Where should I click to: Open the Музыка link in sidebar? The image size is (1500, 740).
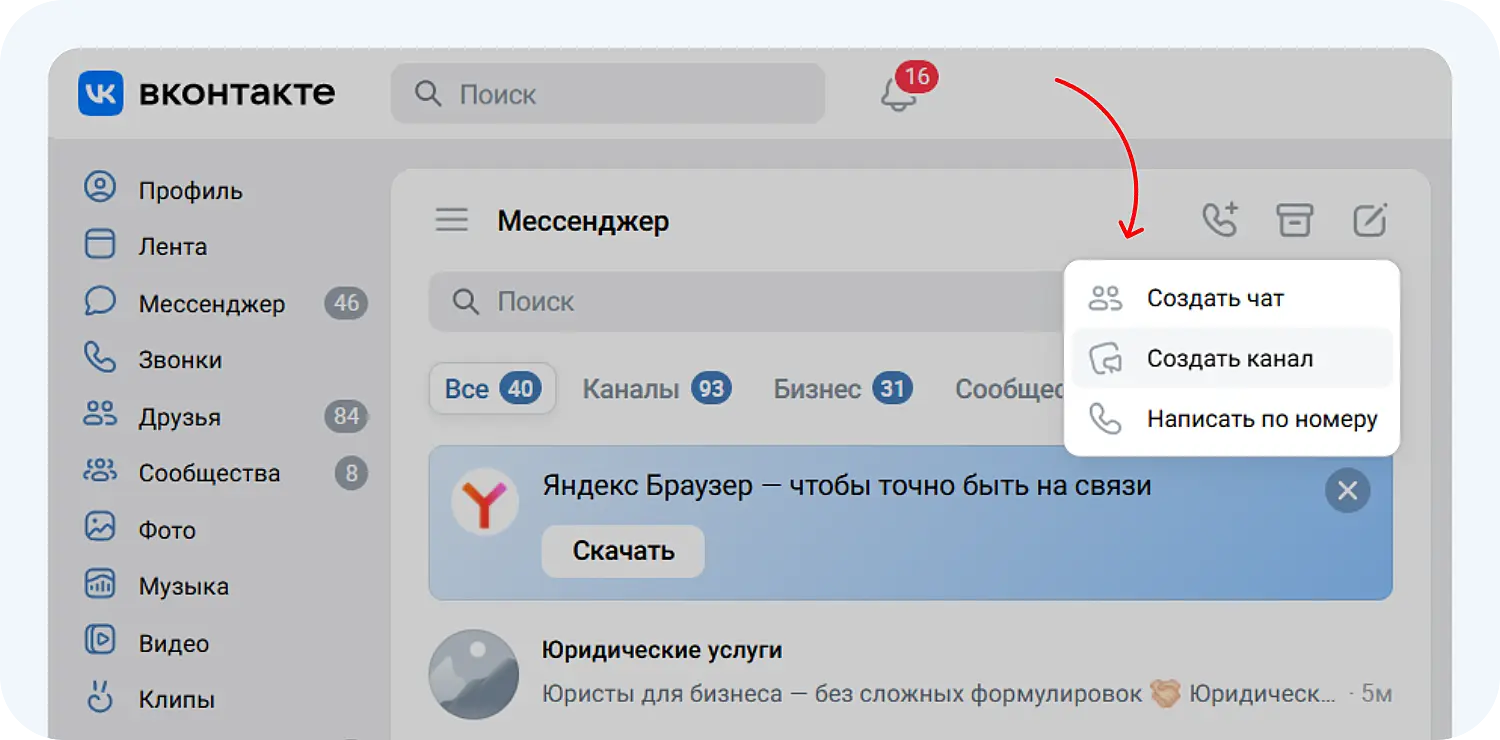tap(184, 587)
